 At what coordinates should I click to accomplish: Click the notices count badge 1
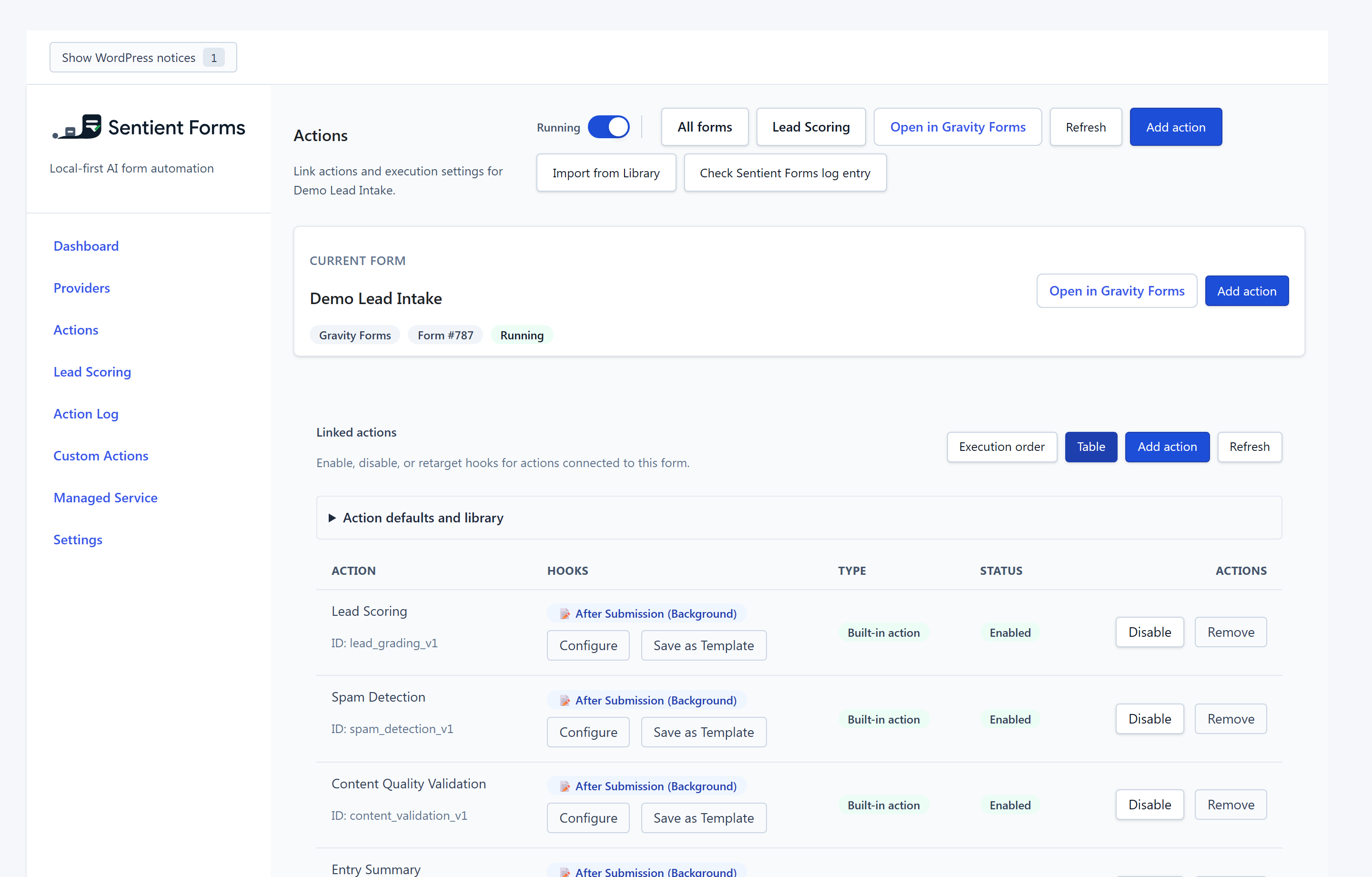click(214, 57)
